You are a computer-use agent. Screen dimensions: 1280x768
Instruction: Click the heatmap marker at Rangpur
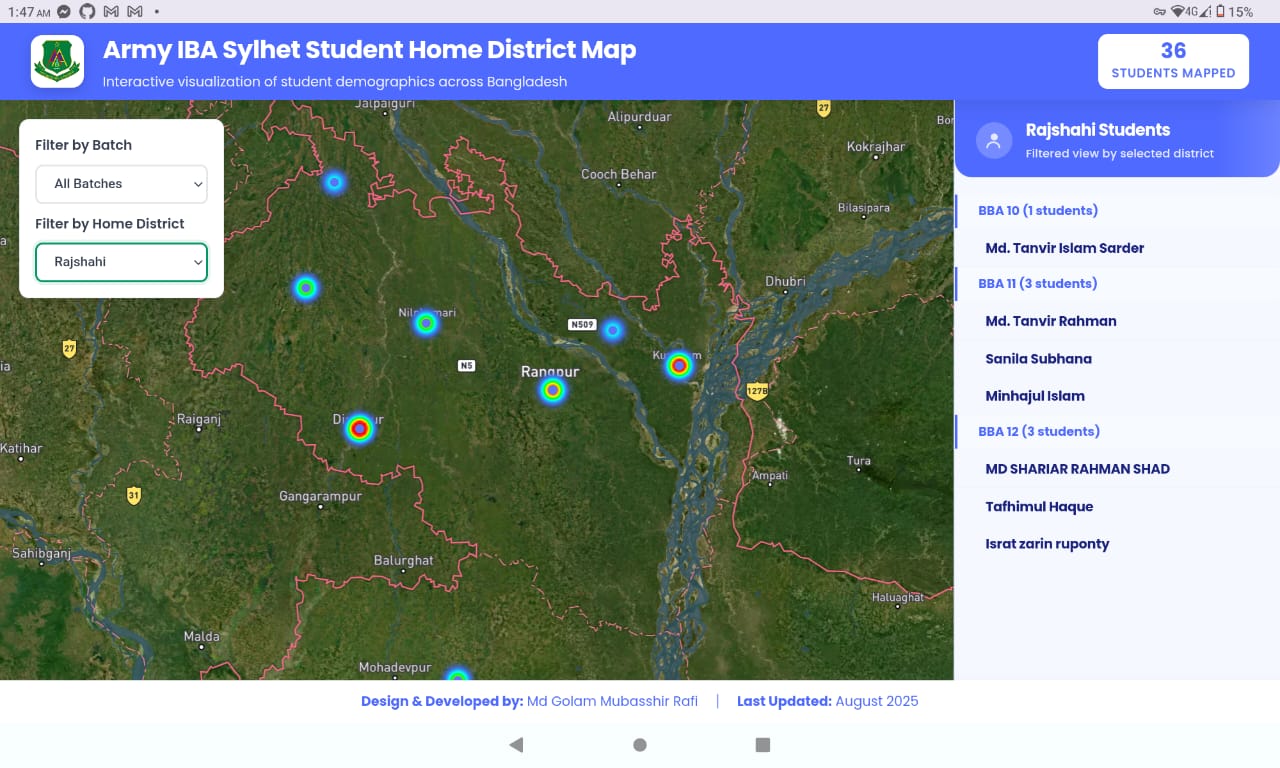552,390
